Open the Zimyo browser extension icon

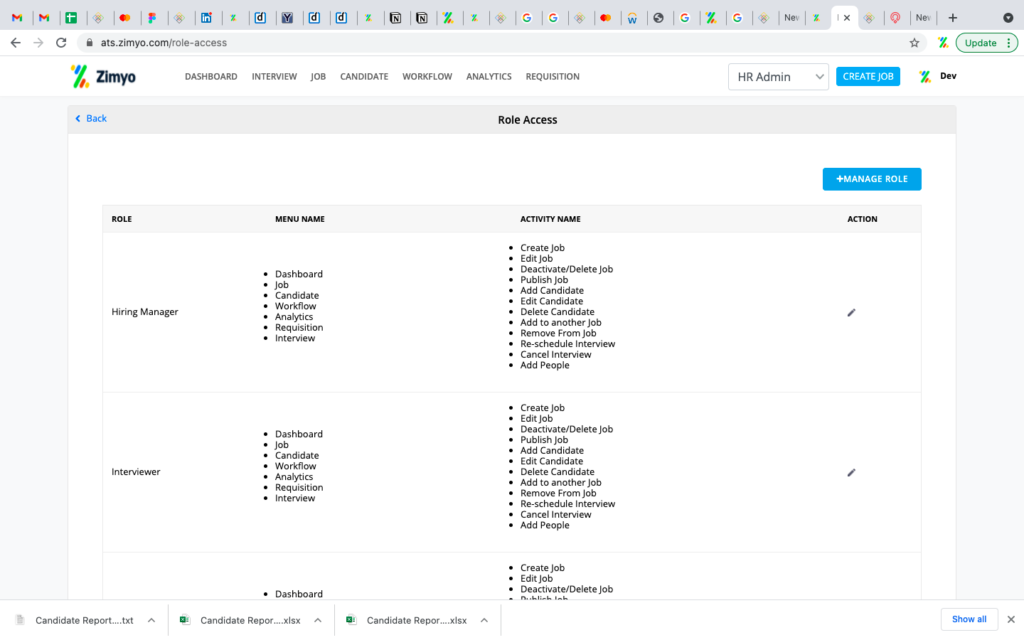[943, 42]
